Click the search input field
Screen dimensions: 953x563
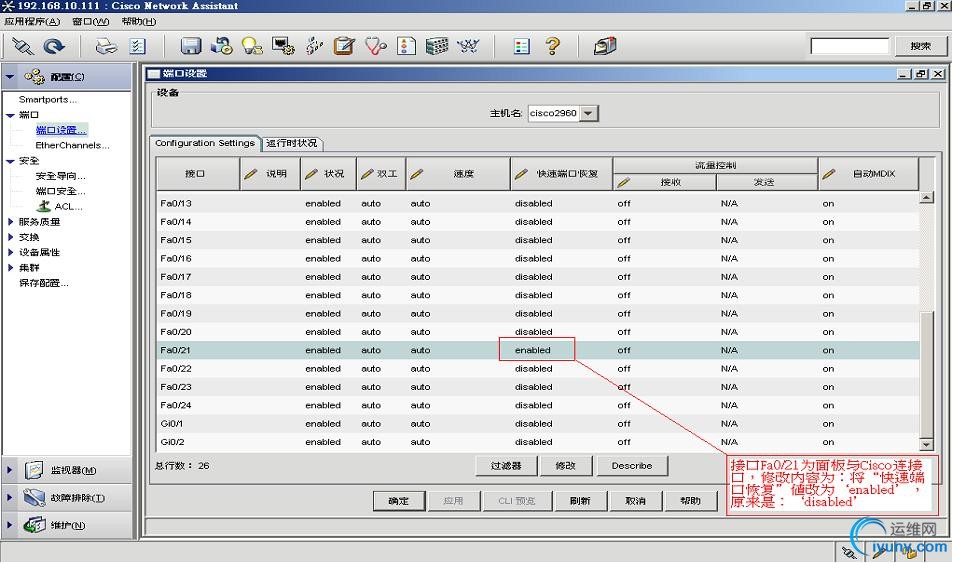click(849, 46)
